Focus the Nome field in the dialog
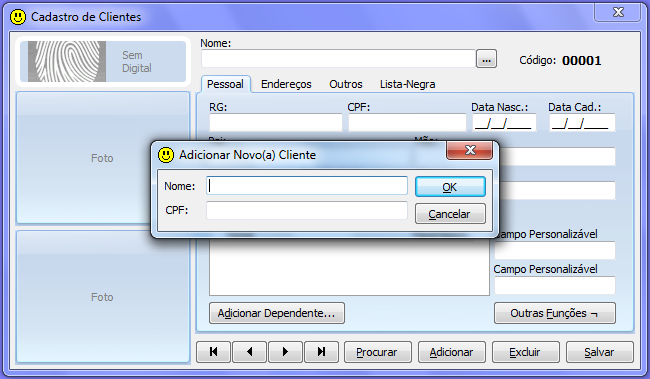 pyautogui.click(x=307, y=186)
